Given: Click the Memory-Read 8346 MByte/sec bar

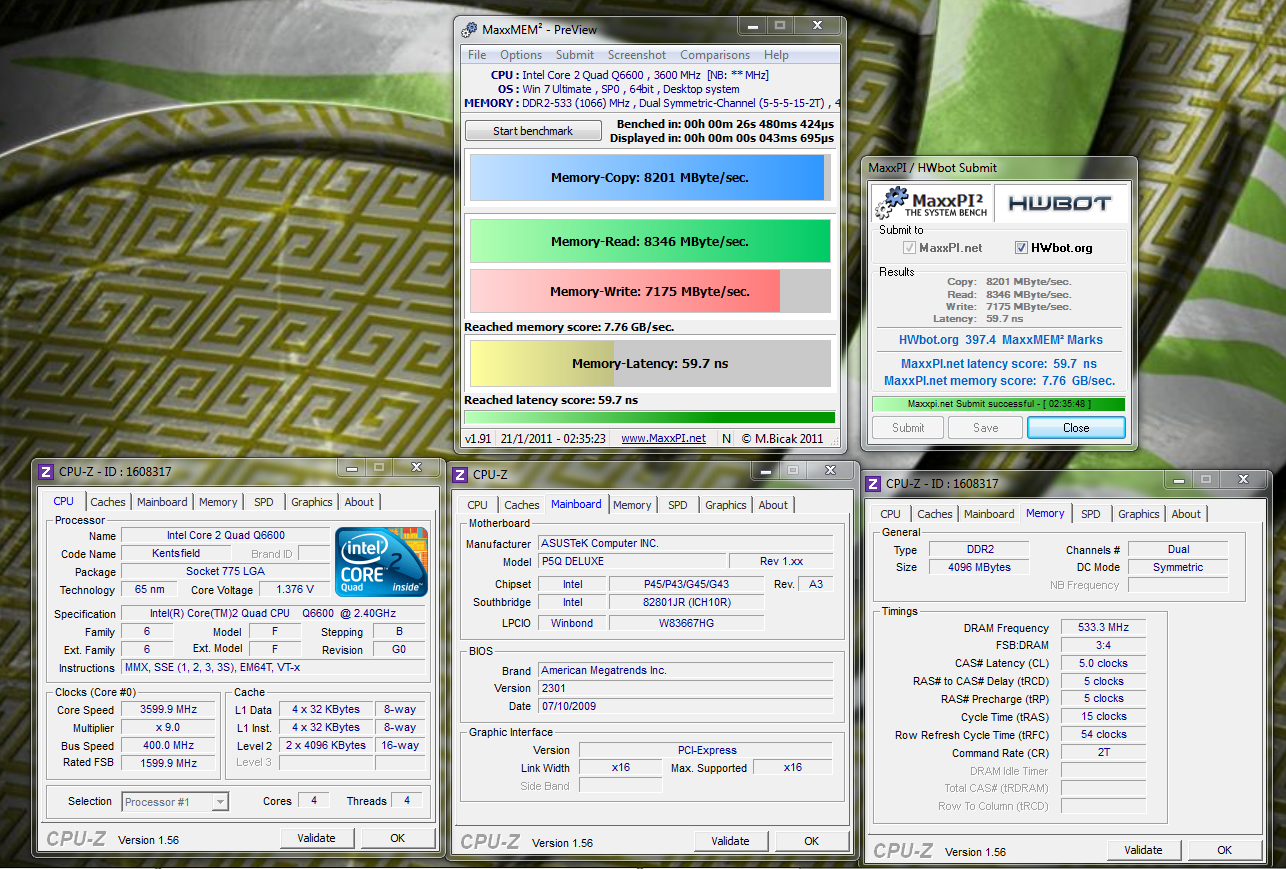Looking at the screenshot, I should [x=650, y=241].
